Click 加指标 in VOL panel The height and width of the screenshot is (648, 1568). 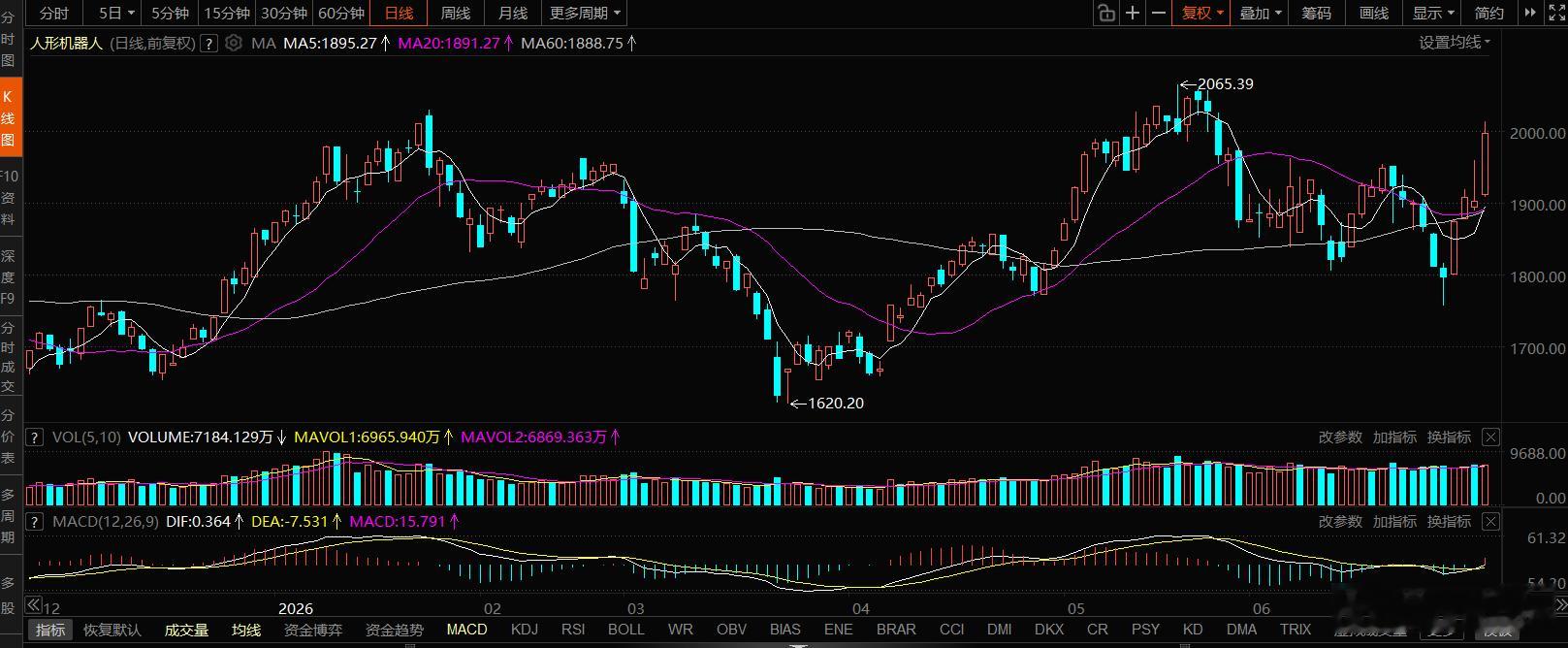pyautogui.click(x=1394, y=437)
